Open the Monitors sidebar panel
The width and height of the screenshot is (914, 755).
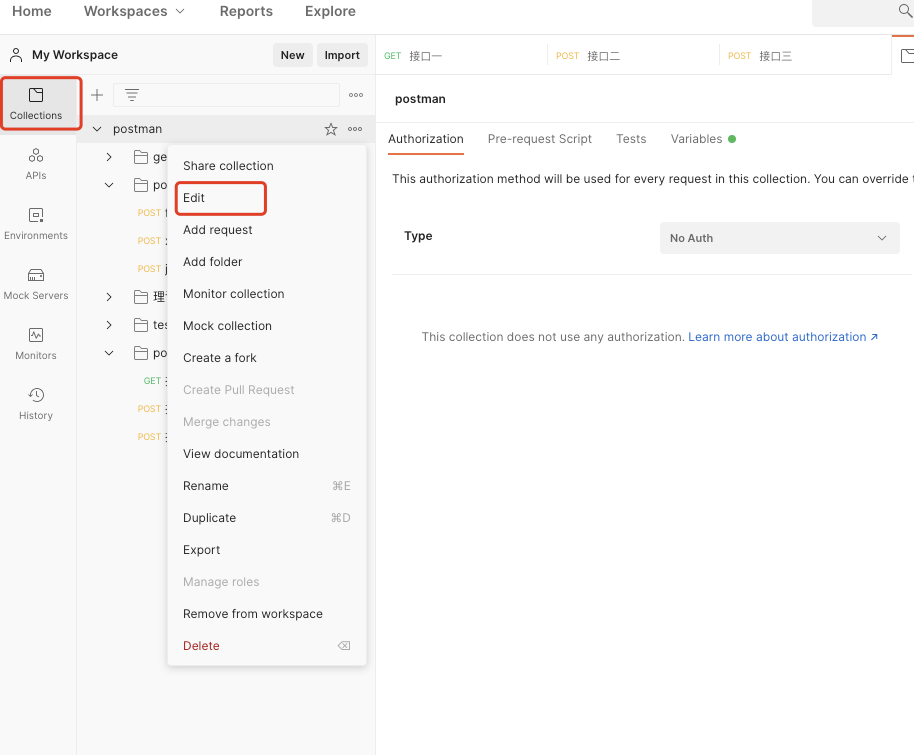pyautogui.click(x=36, y=344)
